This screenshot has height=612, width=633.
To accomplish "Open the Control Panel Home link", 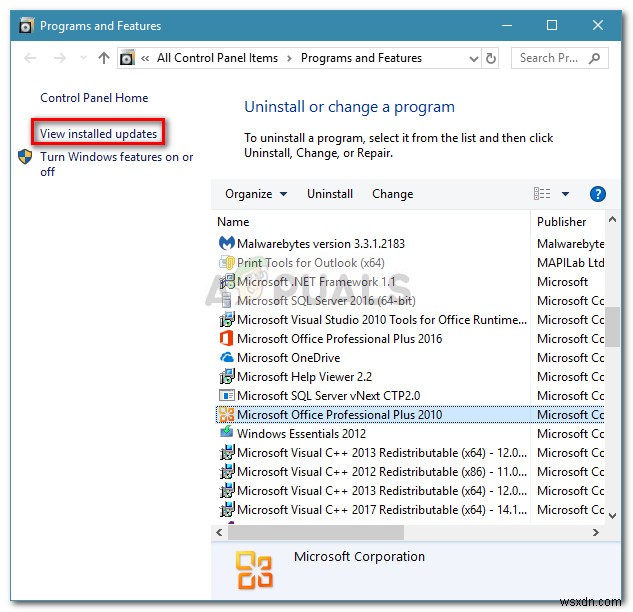I will tap(94, 98).
